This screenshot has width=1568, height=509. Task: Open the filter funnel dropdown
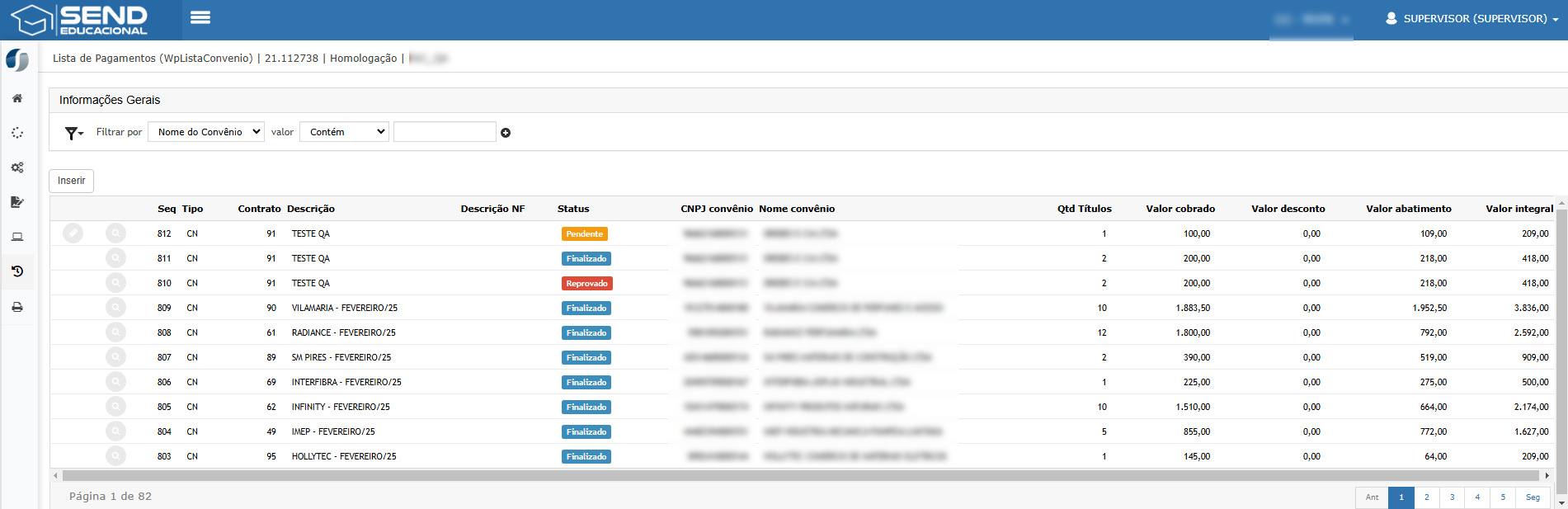point(74,133)
